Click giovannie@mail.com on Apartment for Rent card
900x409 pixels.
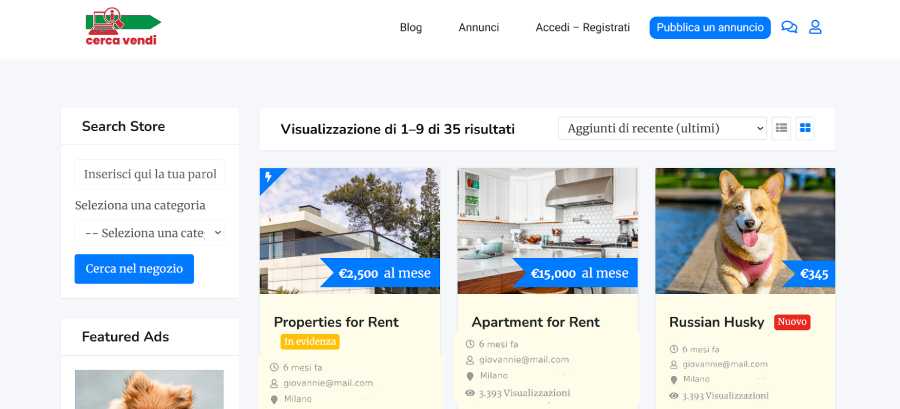tap(524, 360)
